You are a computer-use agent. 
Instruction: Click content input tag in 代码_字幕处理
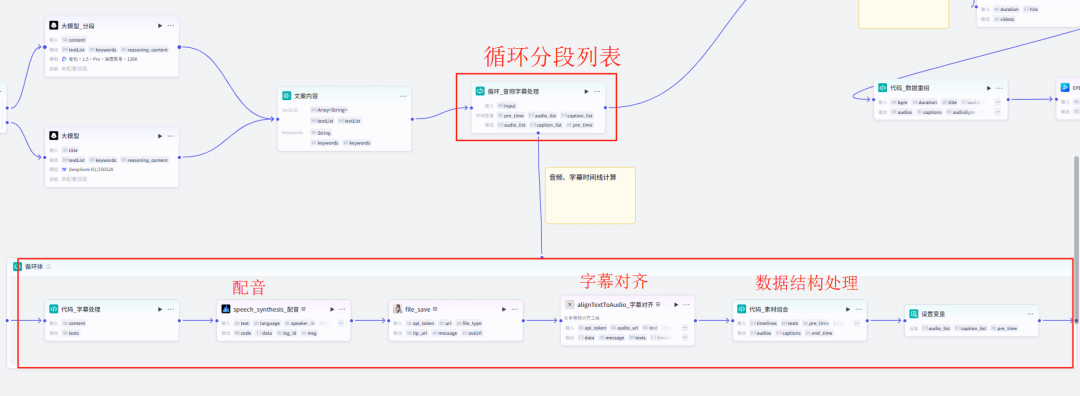click(x=74, y=323)
